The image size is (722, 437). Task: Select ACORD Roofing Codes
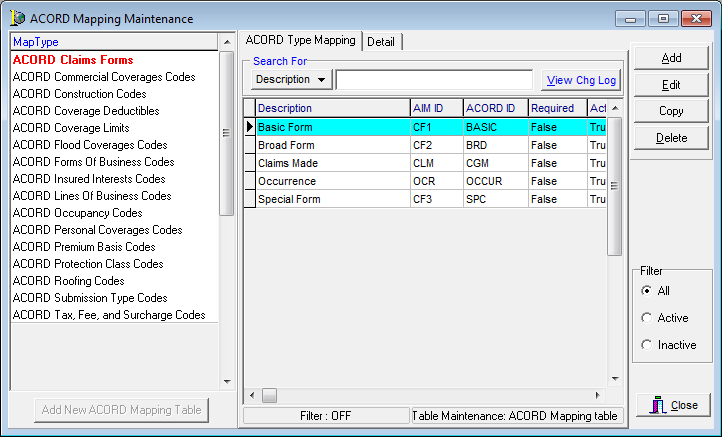pos(114,281)
